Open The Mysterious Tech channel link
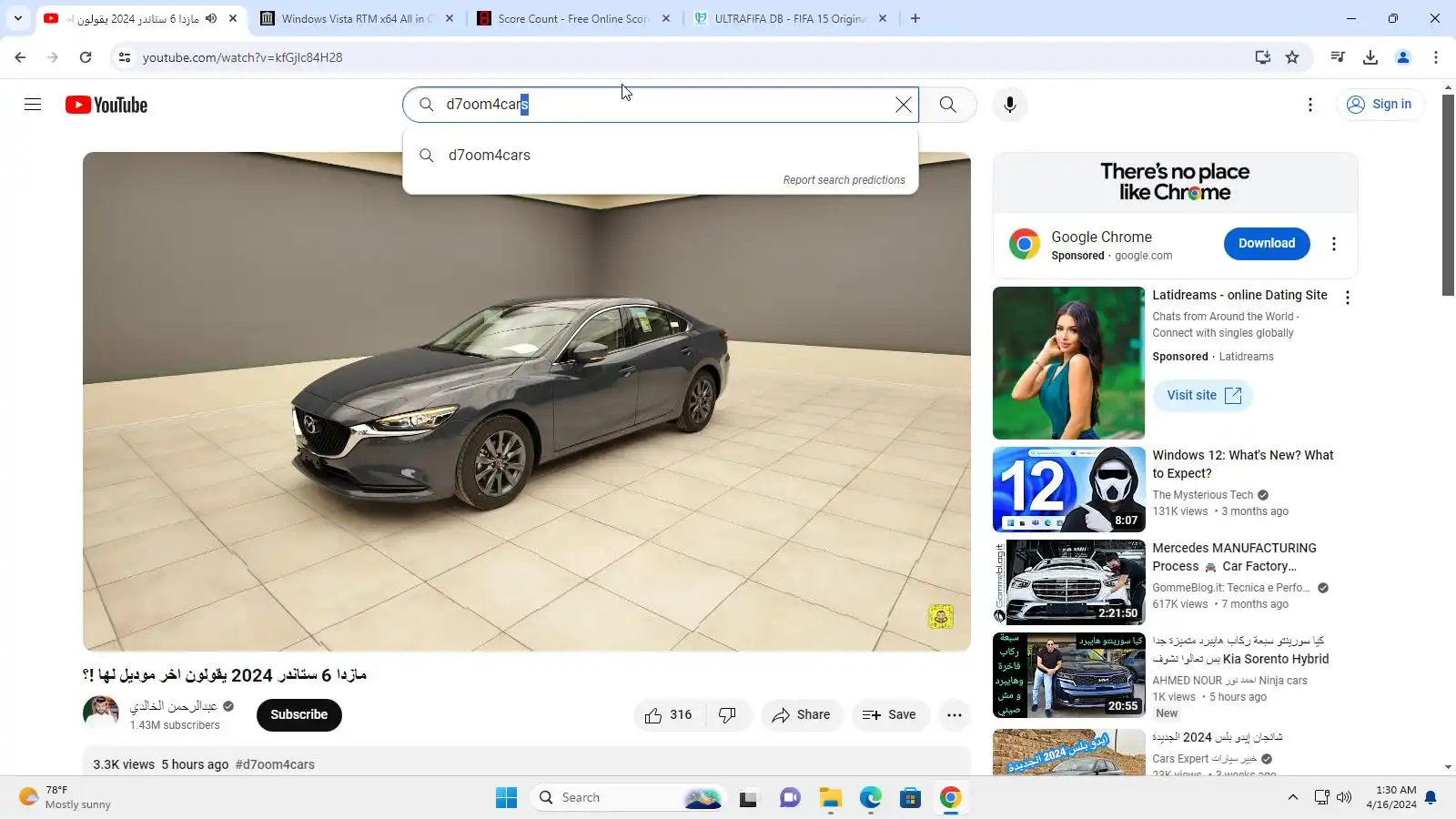This screenshot has height=819, width=1456. (1202, 495)
